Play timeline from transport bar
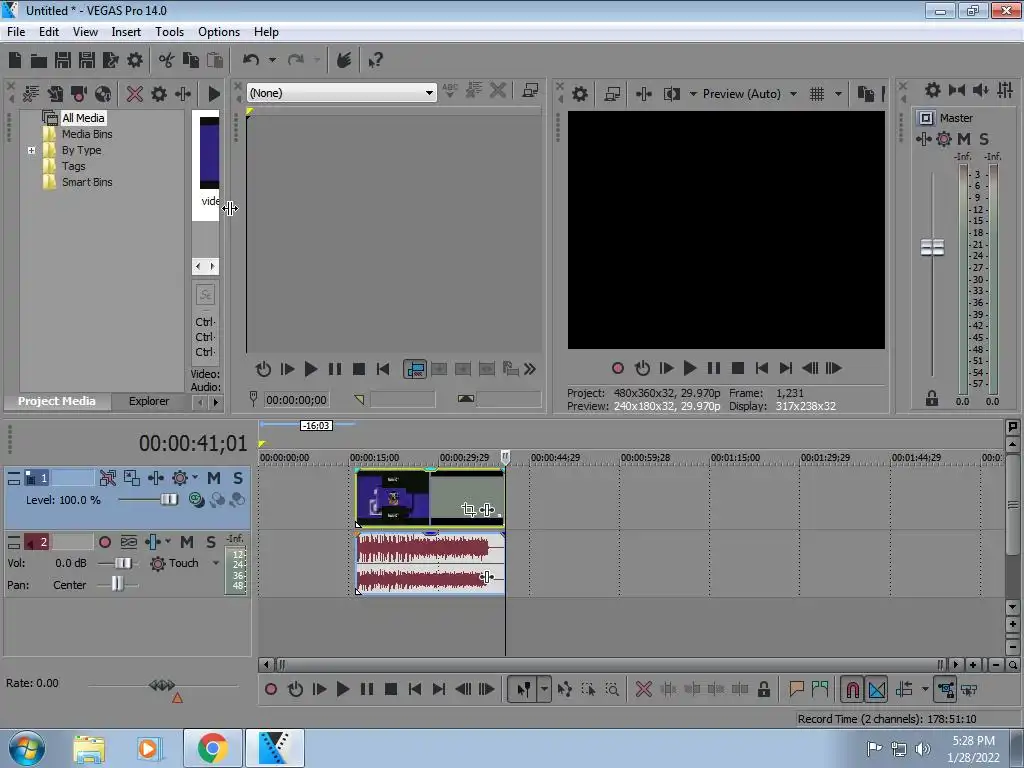Viewport: 1024px width, 768px height. pyautogui.click(x=343, y=689)
